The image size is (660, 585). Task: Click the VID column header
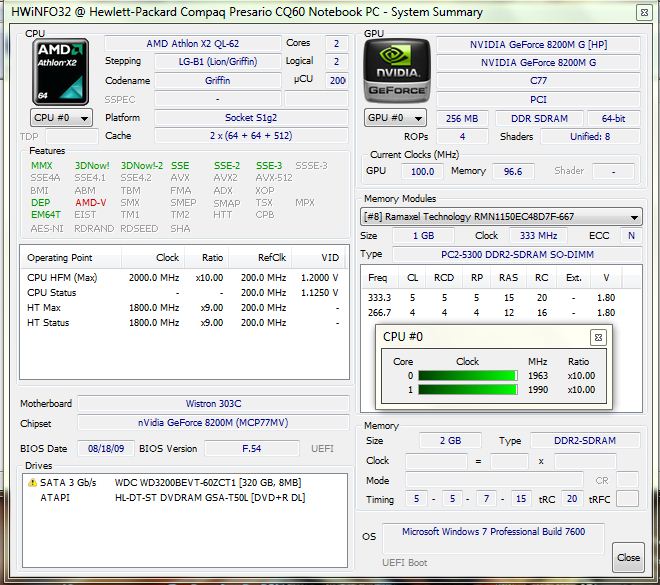point(319,258)
